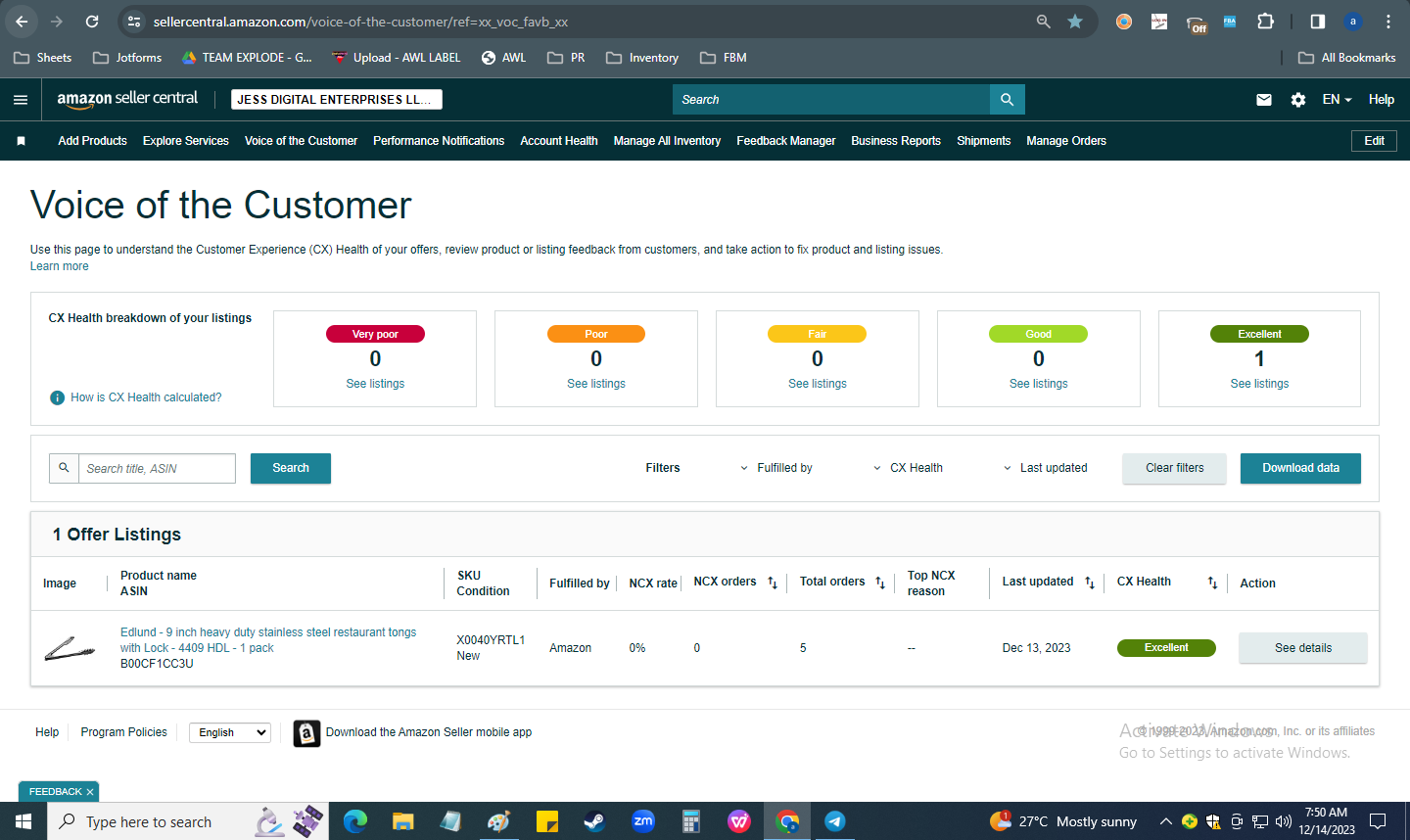
Task: Click the Search title, ASIN input field
Action: click(157, 469)
